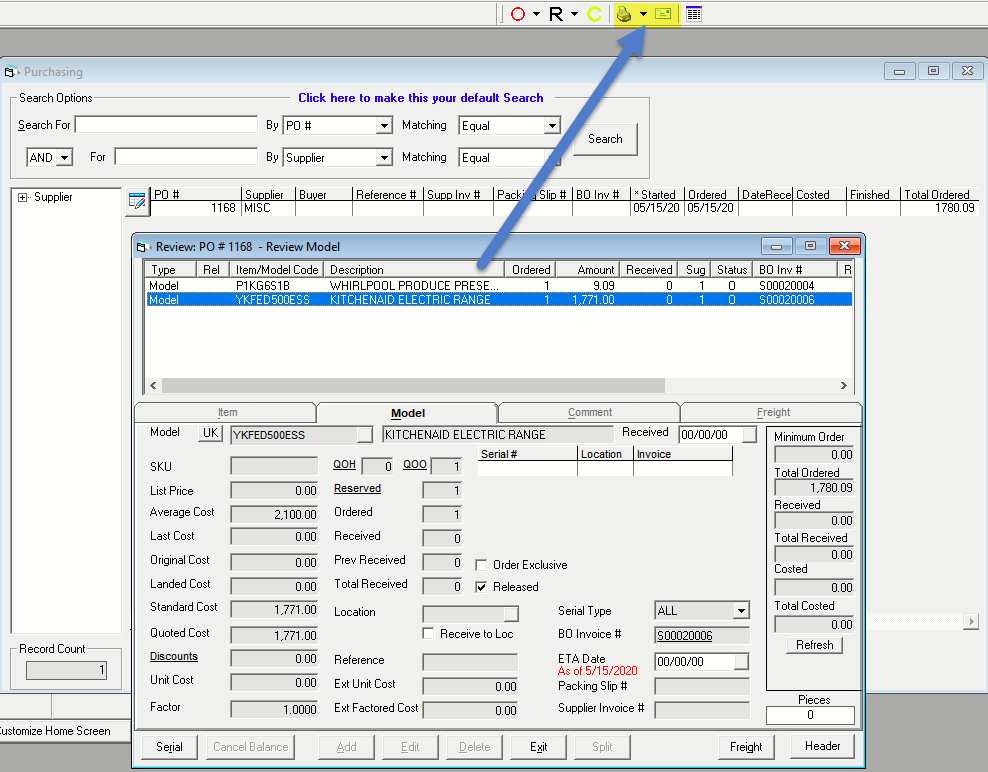Image resolution: width=988 pixels, height=772 pixels.
Task: Click the Search button
Action: 605,139
